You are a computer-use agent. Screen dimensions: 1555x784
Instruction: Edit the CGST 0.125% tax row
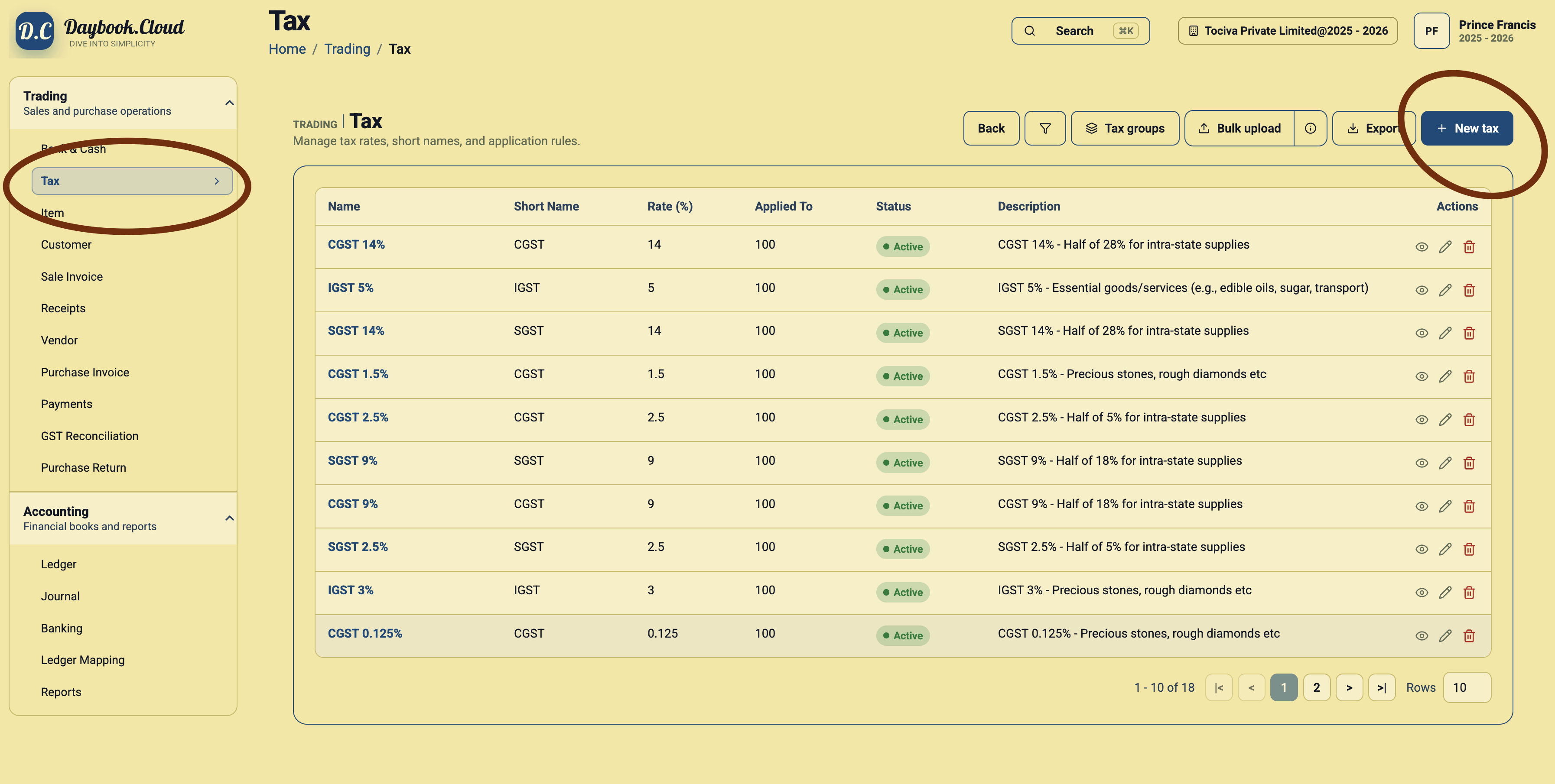click(x=1445, y=635)
